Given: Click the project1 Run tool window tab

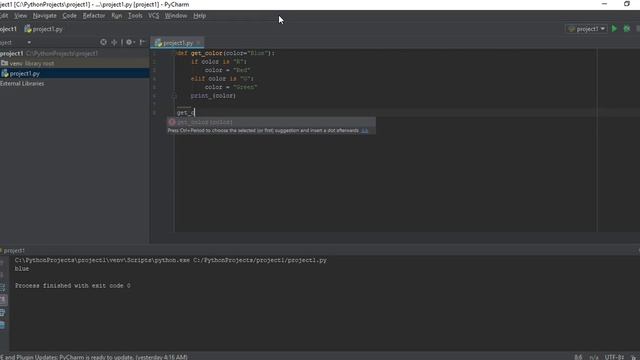Looking at the screenshot, I should (x=13, y=250).
